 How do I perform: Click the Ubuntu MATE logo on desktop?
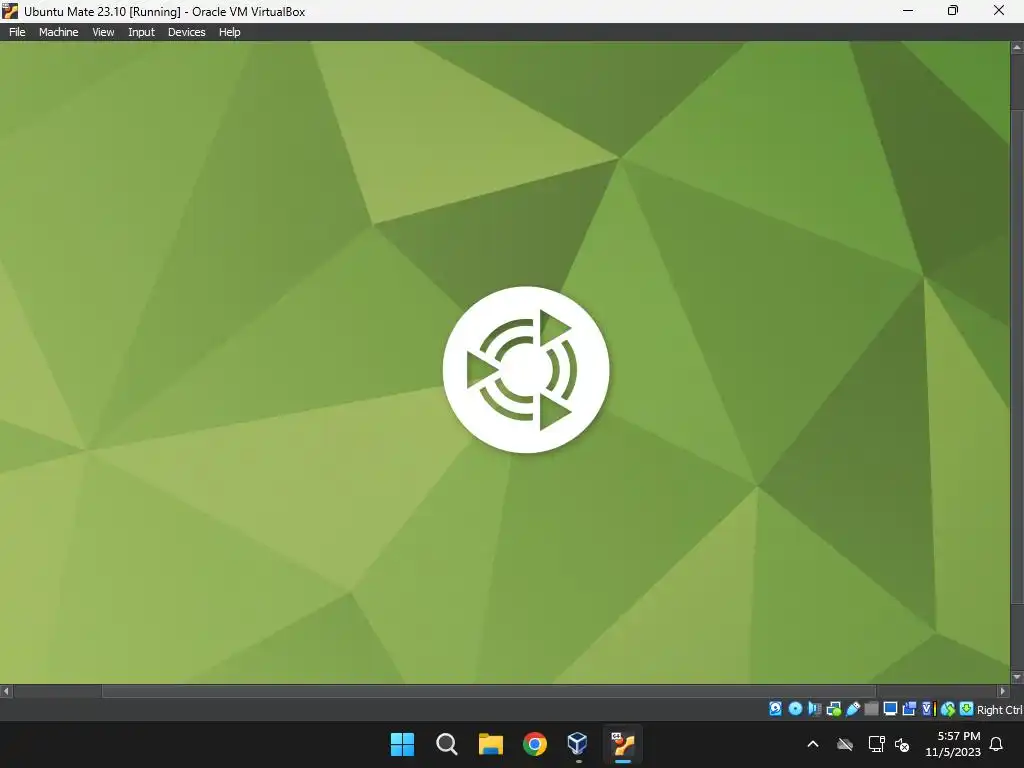coord(526,370)
